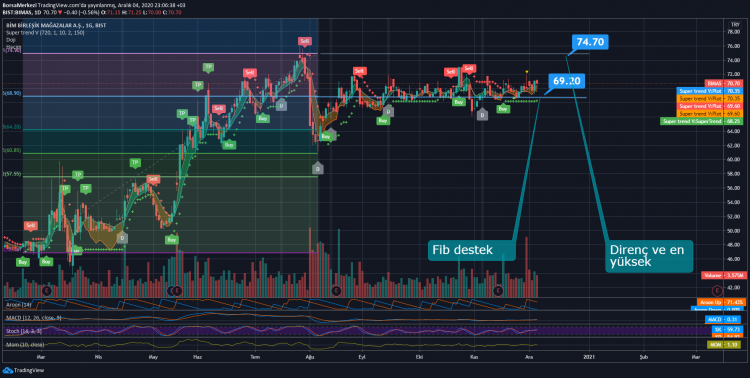Click the red BIMAS 70.70 price label
This screenshot has width=750, height=378.
point(724,83)
